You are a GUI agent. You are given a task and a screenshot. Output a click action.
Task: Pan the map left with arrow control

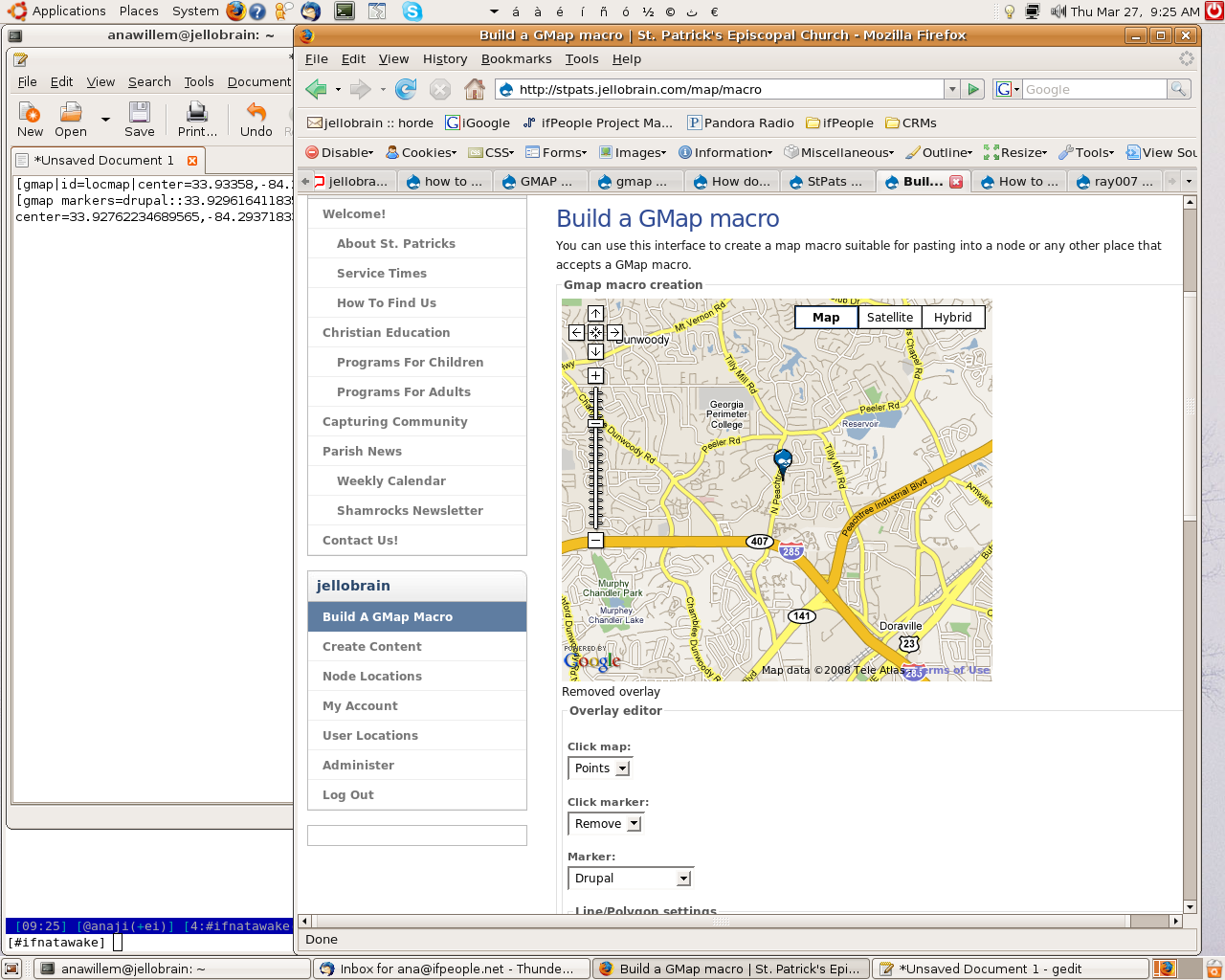pyautogui.click(x=576, y=332)
